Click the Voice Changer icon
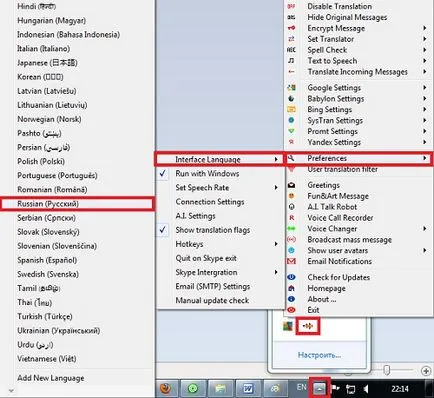This screenshot has width=434, height=398. (x=291, y=229)
